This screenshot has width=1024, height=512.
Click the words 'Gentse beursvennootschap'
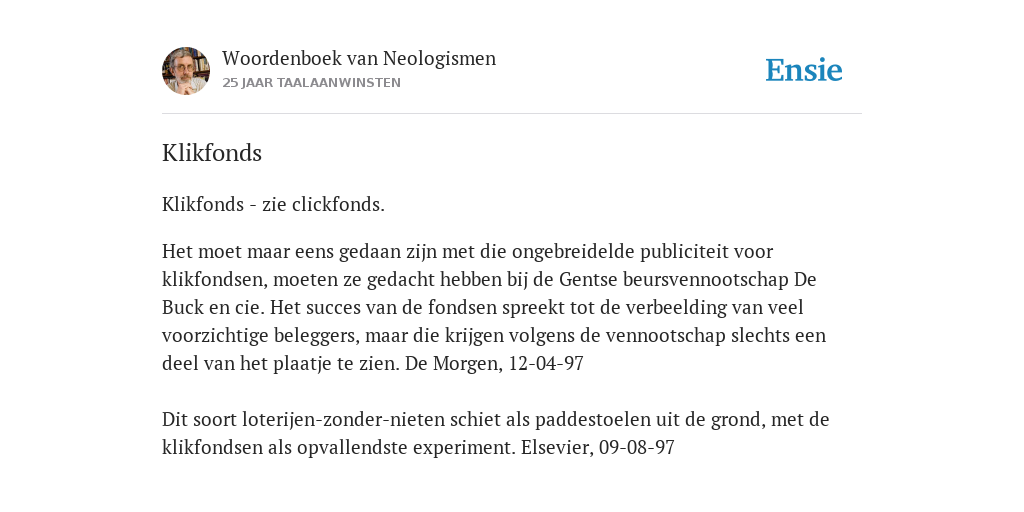674,280
